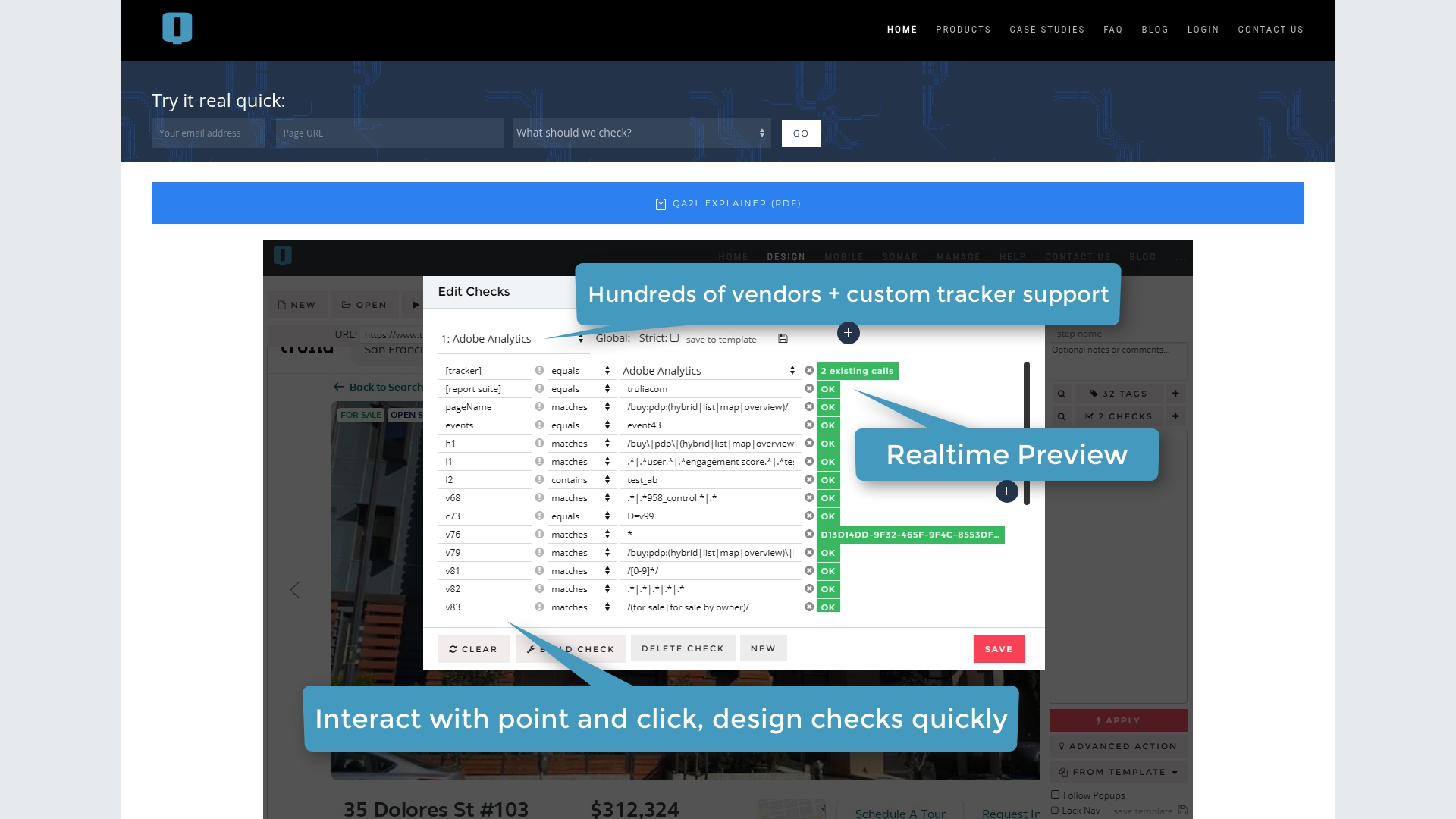Click the info icon on the pageName row
The image size is (1456, 819).
pos(539,407)
